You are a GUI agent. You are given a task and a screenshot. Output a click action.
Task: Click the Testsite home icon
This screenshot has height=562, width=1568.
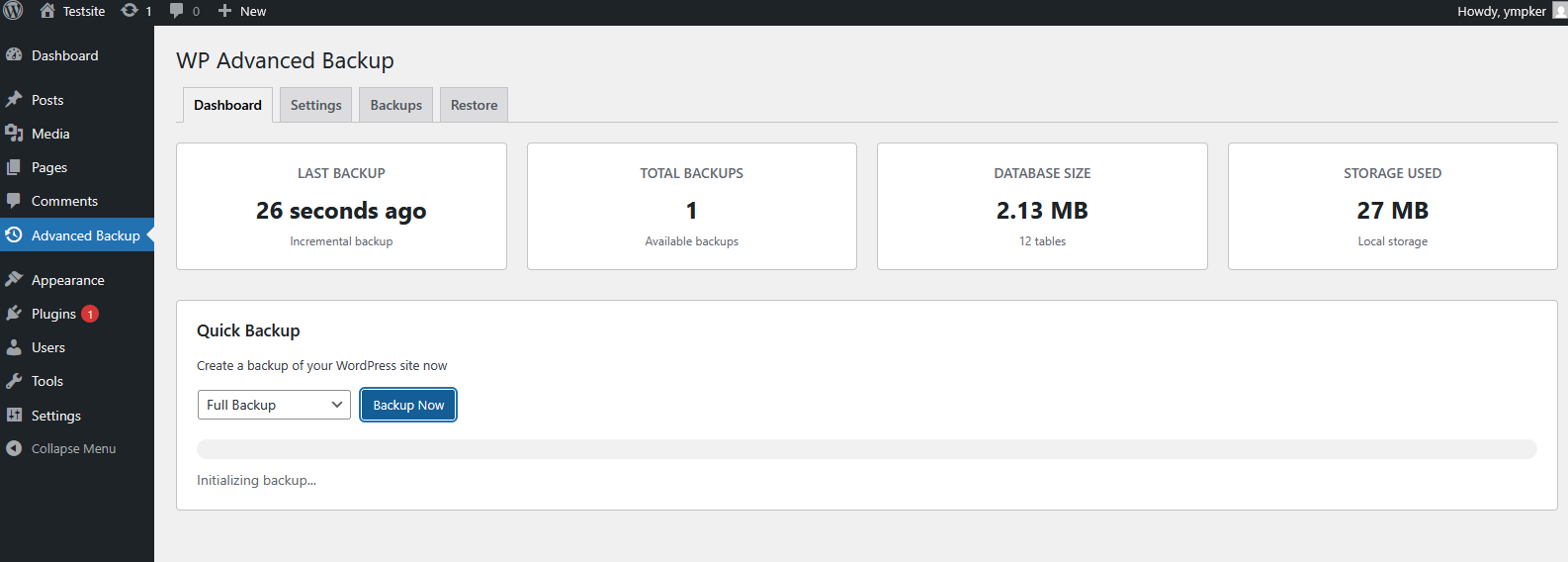[x=47, y=11]
